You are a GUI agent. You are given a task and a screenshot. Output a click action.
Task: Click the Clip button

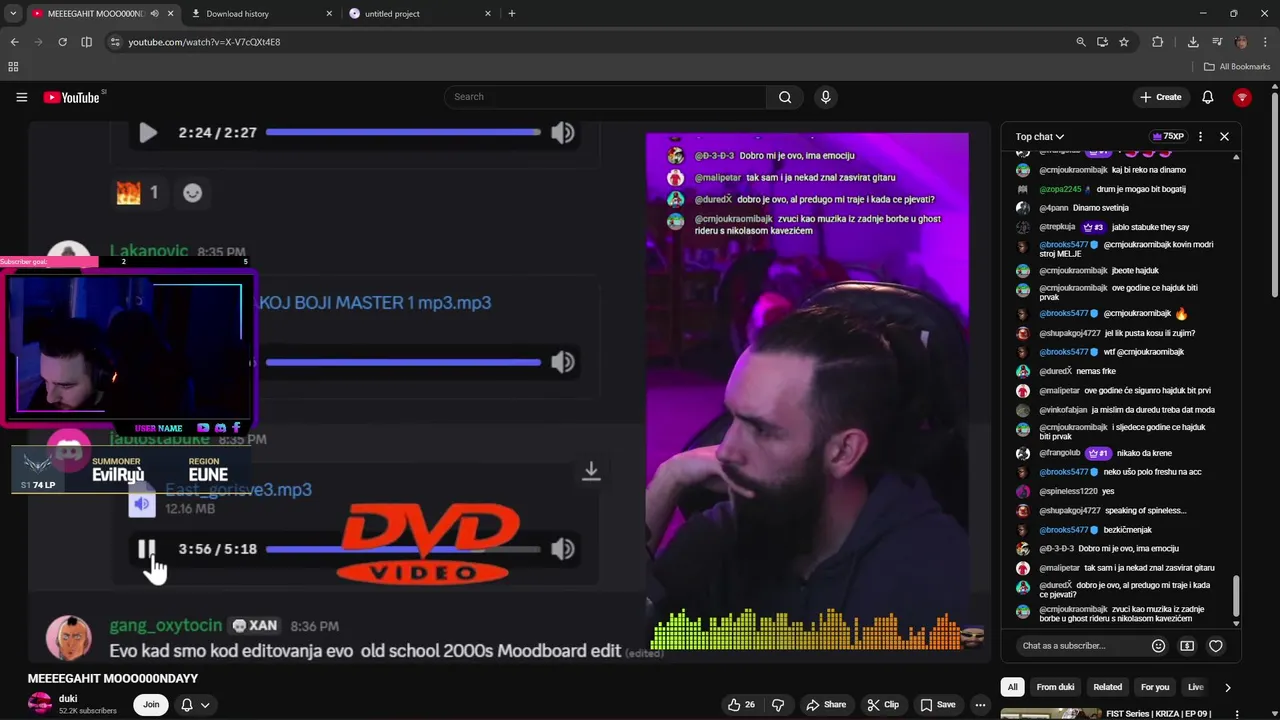pos(883,705)
